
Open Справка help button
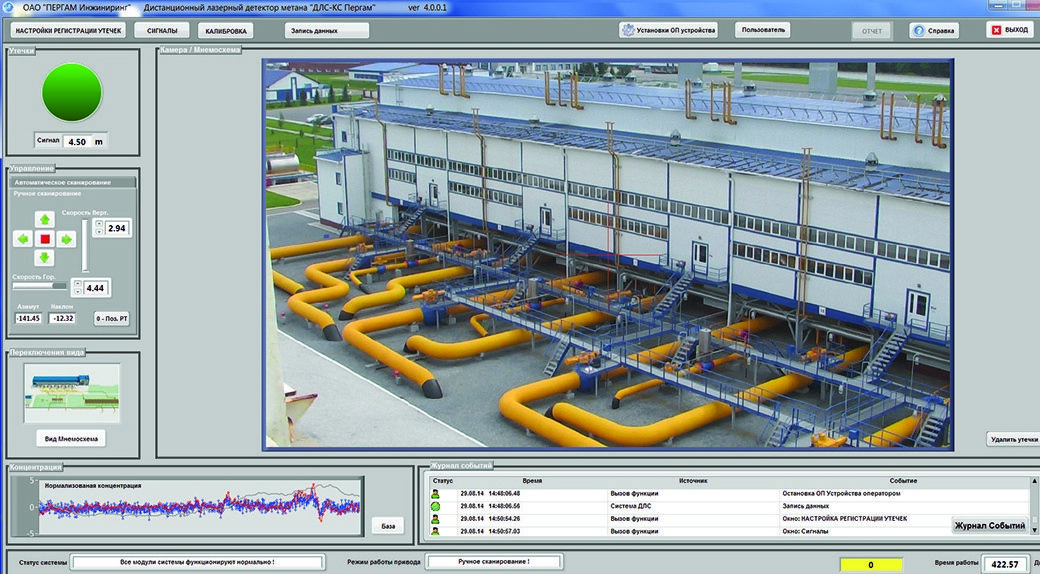tap(934, 31)
